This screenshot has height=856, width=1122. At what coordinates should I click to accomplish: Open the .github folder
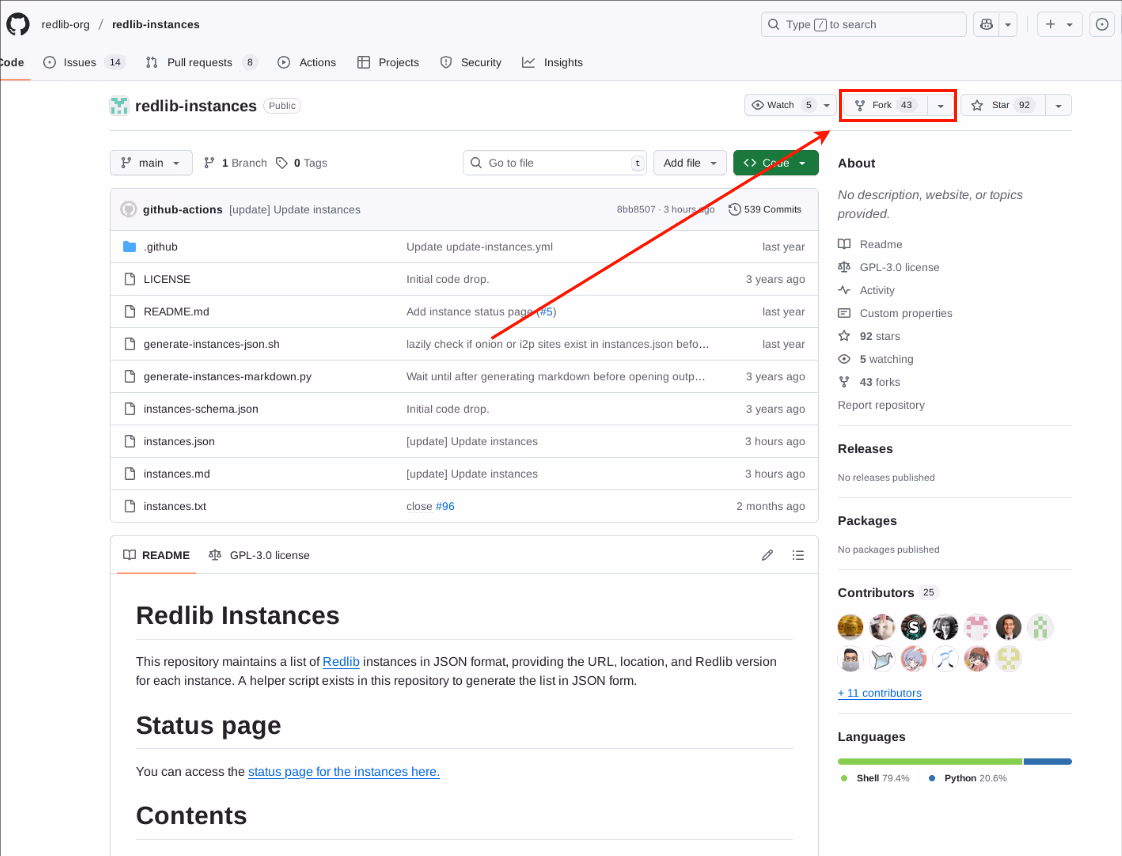(x=160, y=247)
